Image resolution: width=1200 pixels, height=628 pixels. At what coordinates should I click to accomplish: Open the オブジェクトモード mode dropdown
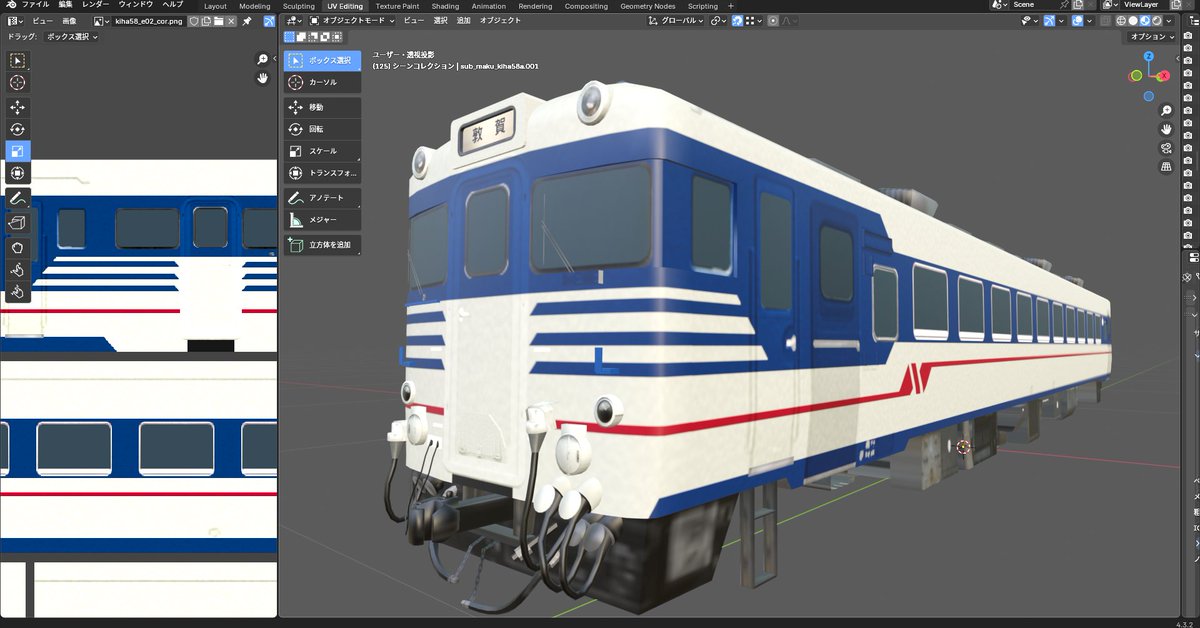352,20
